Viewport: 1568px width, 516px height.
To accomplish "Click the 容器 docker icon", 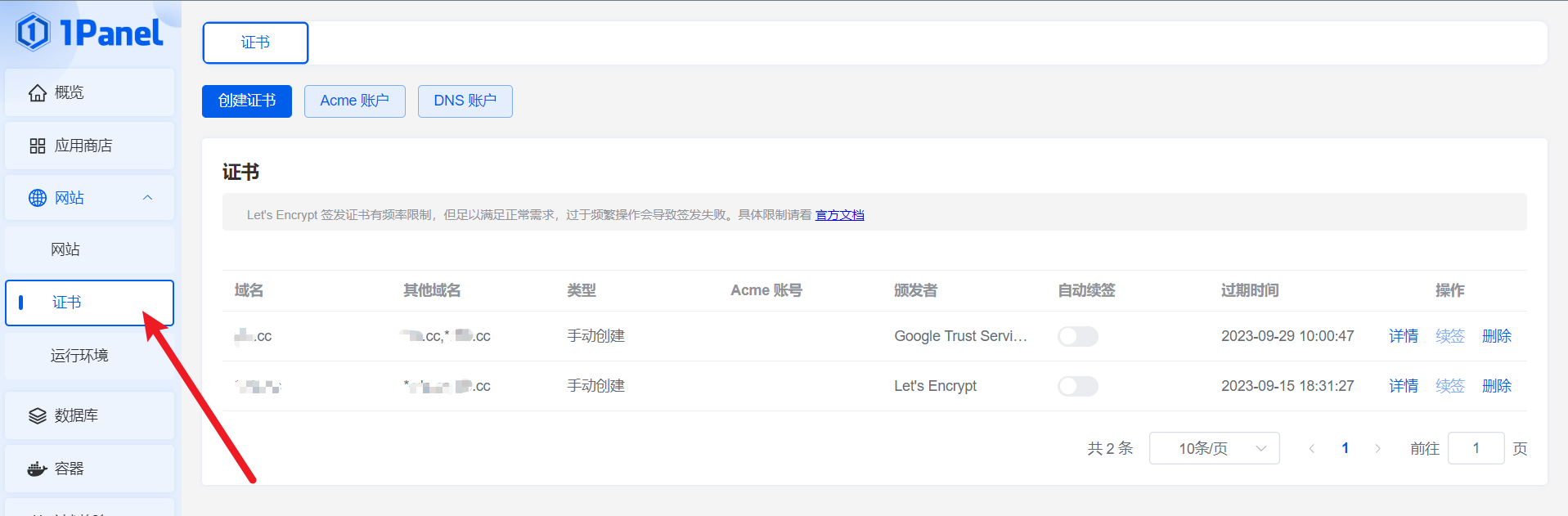I will pyautogui.click(x=38, y=469).
